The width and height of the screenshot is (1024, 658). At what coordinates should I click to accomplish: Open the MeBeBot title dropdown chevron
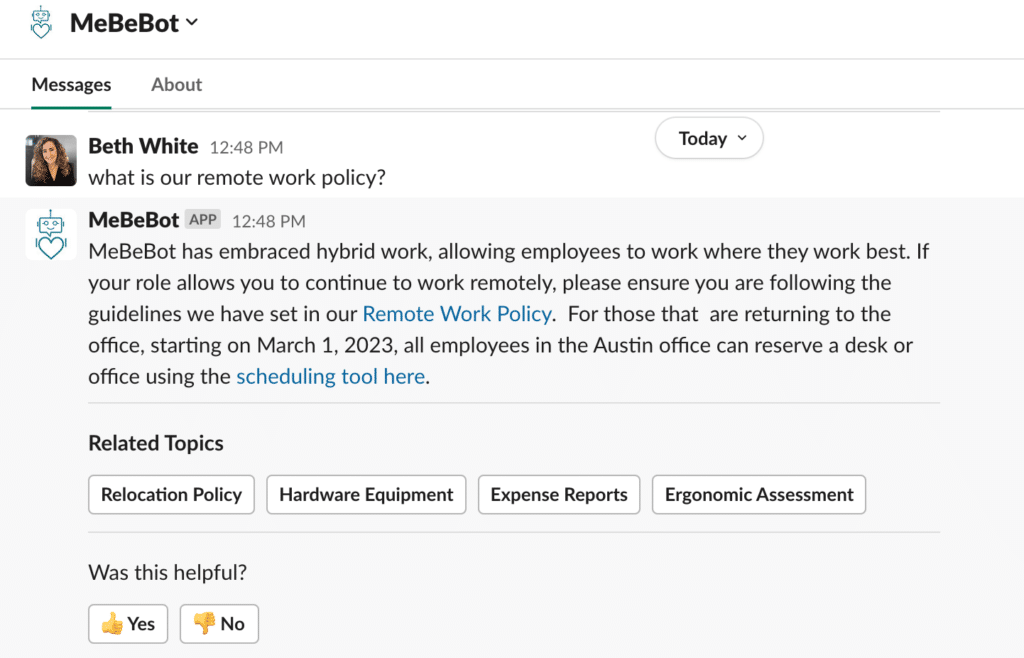(x=192, y=22)
